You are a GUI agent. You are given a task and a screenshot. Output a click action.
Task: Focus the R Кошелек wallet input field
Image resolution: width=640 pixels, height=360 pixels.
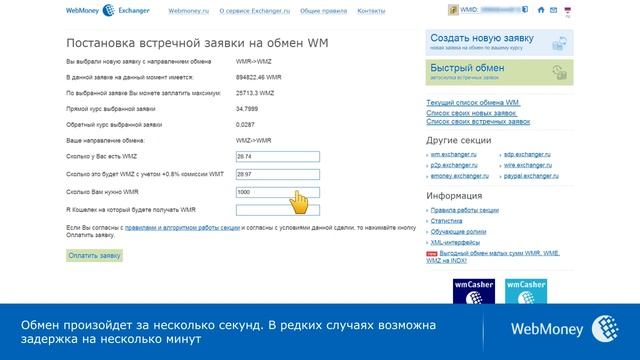pyautogui.click(x=278, y=210)
